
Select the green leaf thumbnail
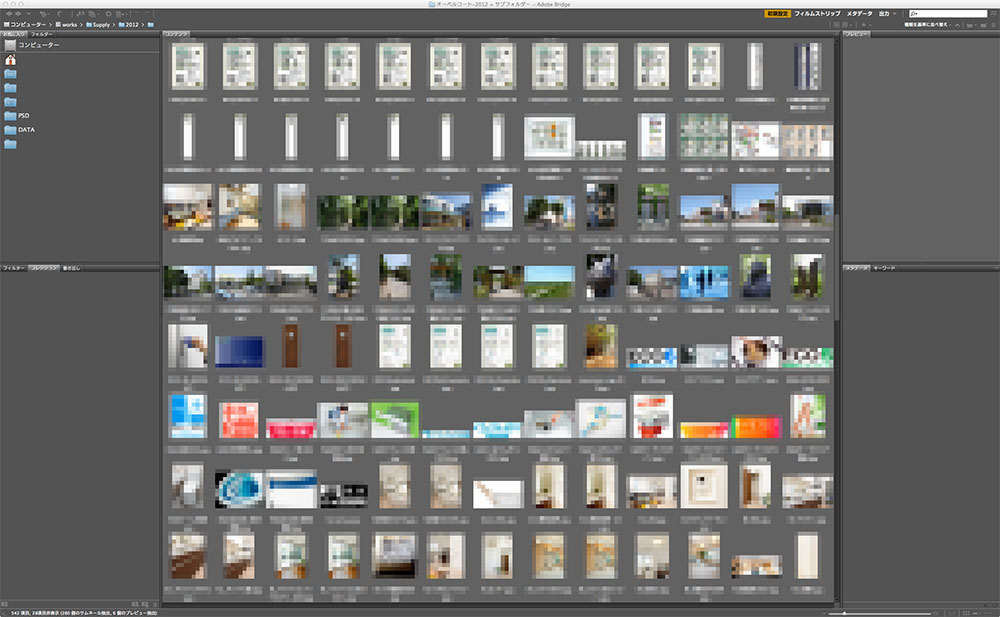395,419
